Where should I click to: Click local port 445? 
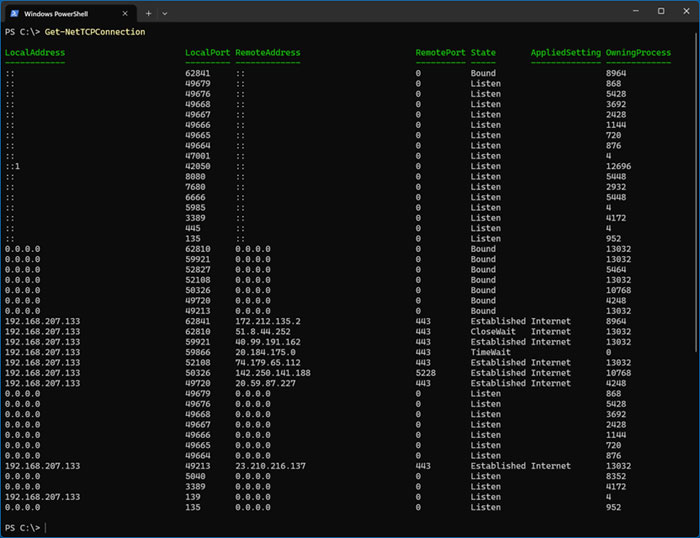[193, 228]
